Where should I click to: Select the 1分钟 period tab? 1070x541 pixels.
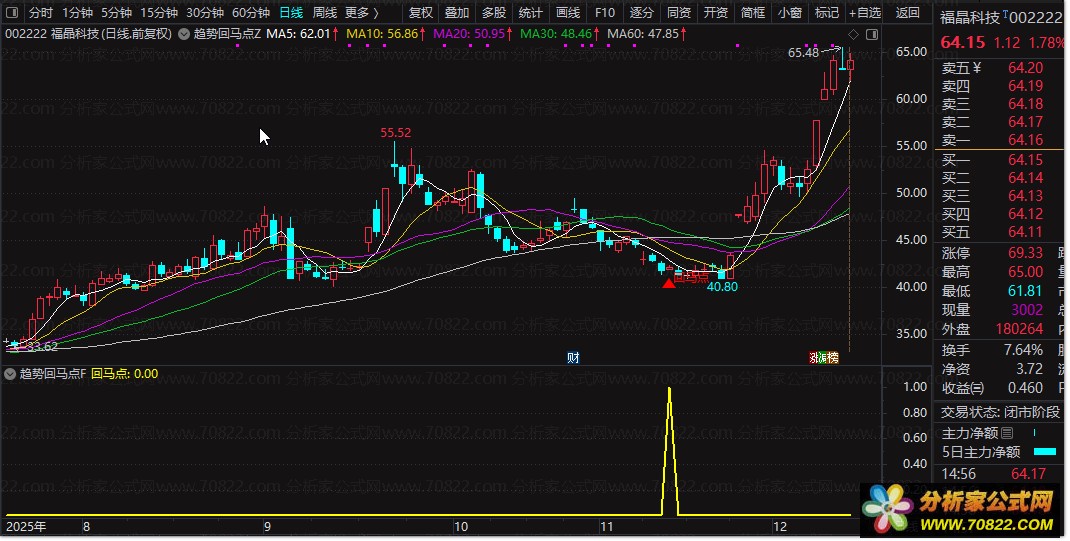click(77, 12)
